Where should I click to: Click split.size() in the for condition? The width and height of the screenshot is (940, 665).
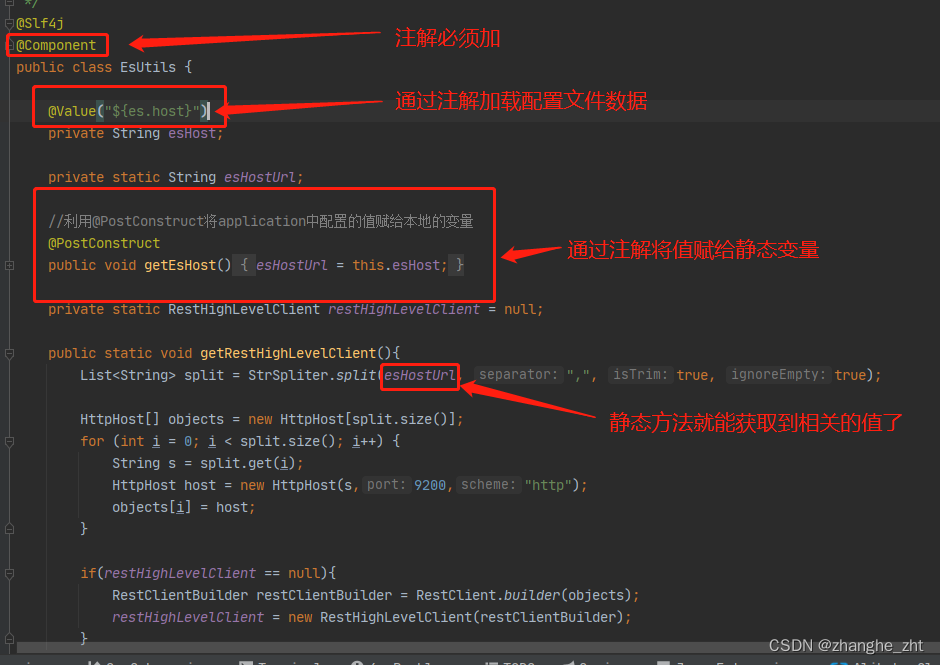click(x=288, y=441)
